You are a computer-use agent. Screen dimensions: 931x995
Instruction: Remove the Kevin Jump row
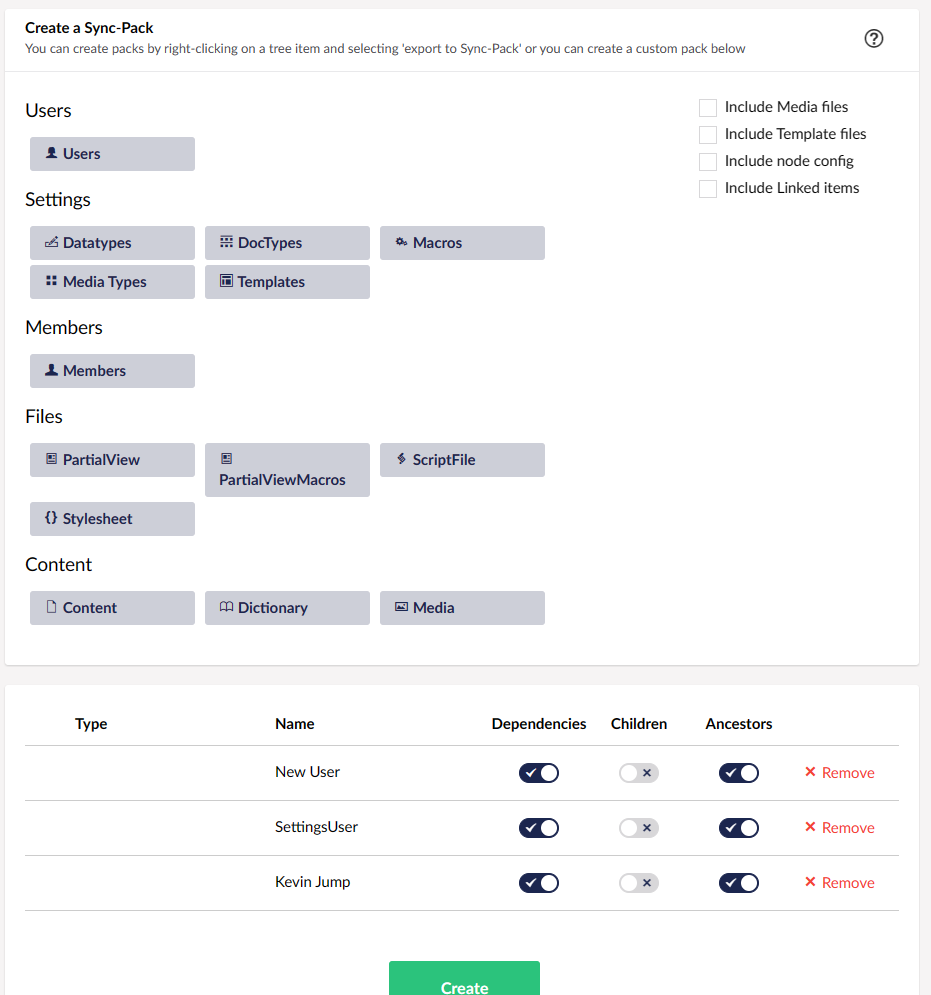point(840,883)
